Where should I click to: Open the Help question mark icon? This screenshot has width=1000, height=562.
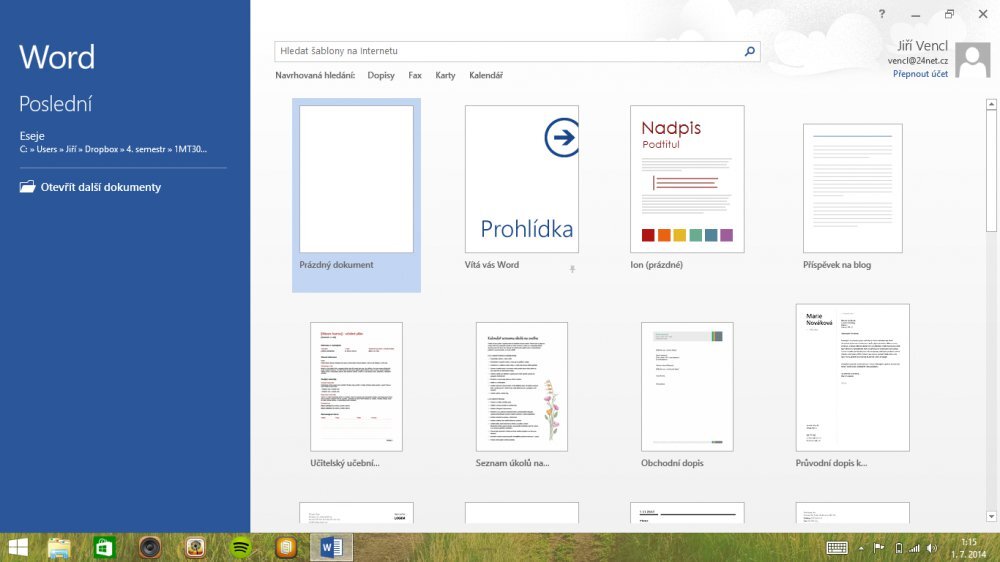[x=881, y=14]
